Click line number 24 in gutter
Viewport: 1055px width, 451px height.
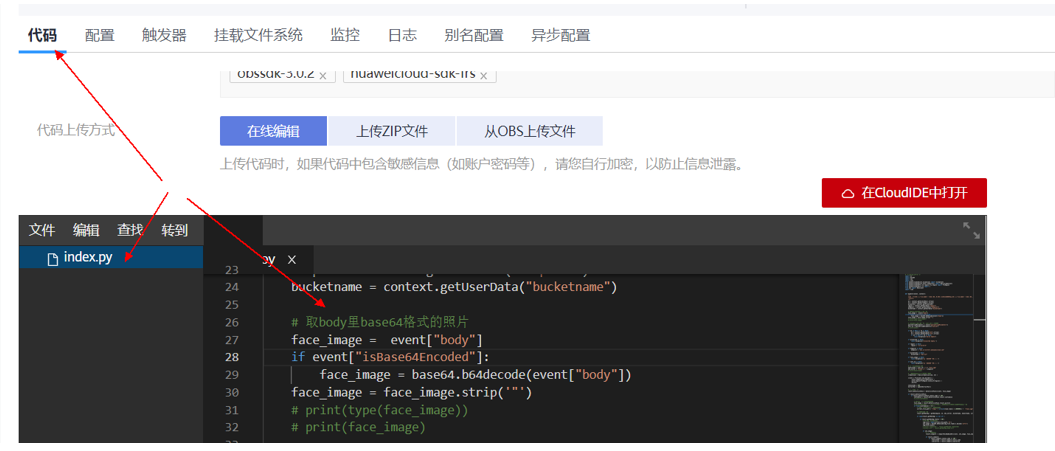(231, 287)
